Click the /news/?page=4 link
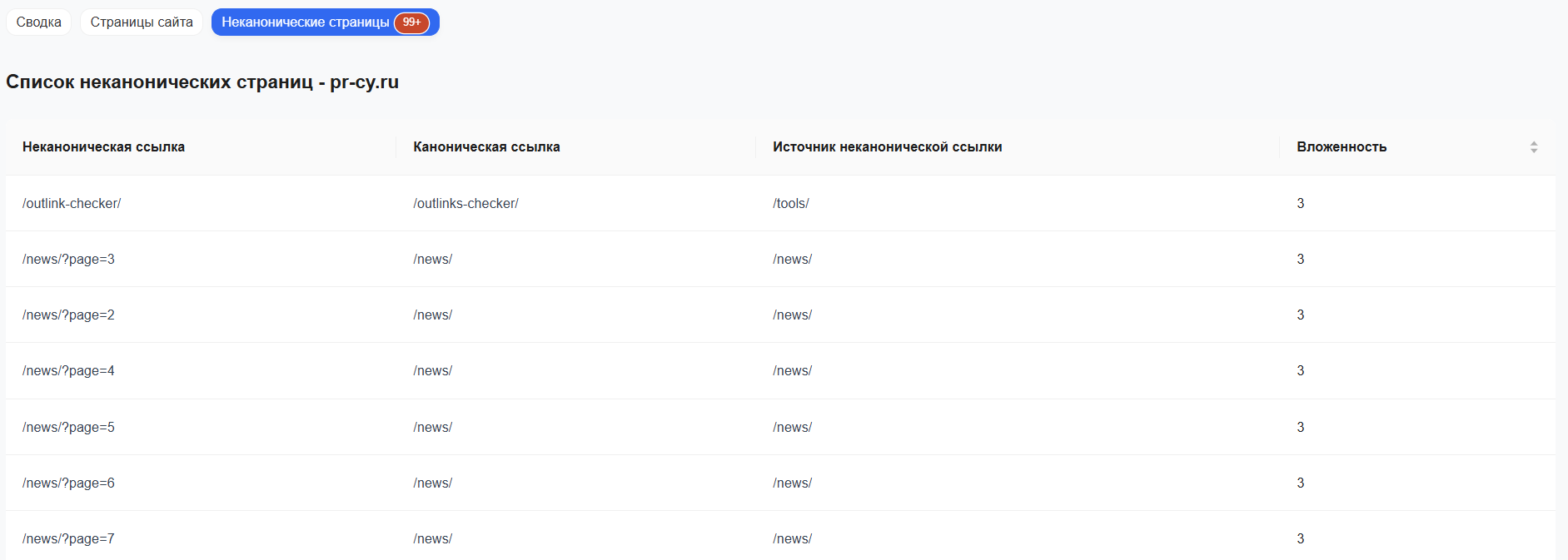 [68, 371]
